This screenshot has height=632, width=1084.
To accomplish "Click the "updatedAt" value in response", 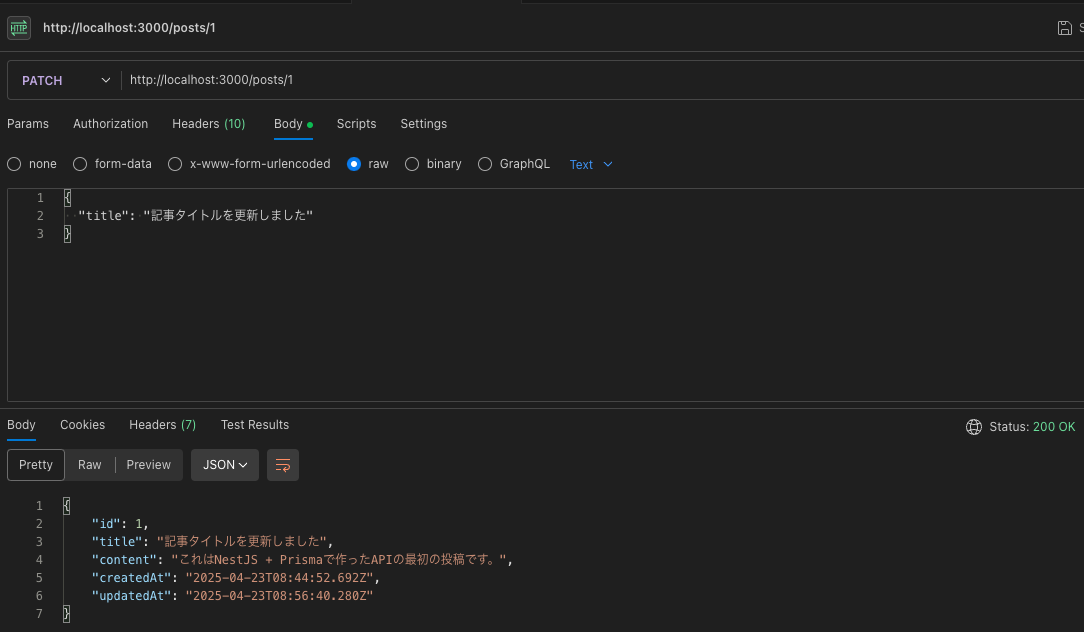I will pos(279,595).
